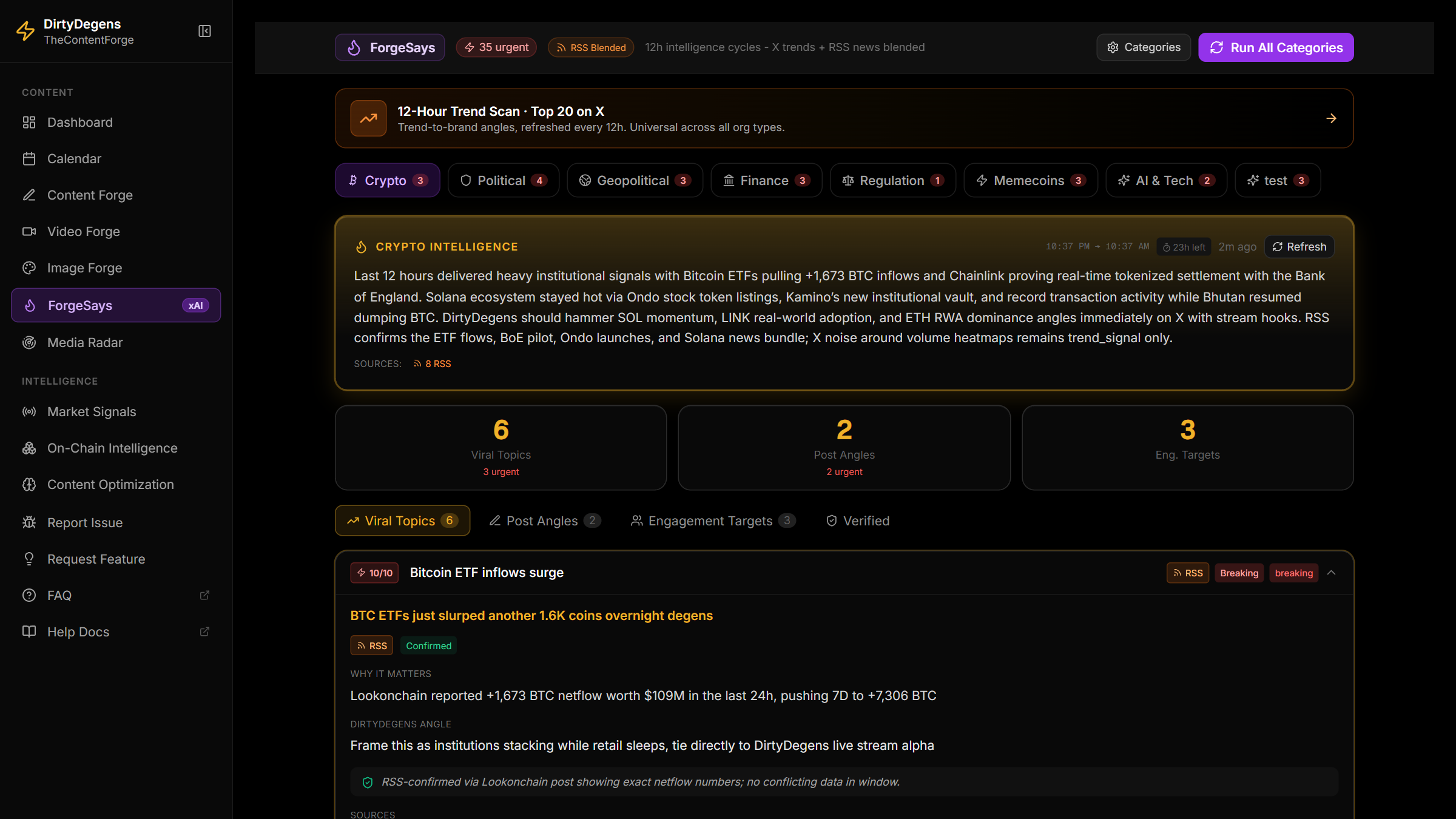Click the ForgeSays header button
1456x819 pixels.
(x=389, y=47)
